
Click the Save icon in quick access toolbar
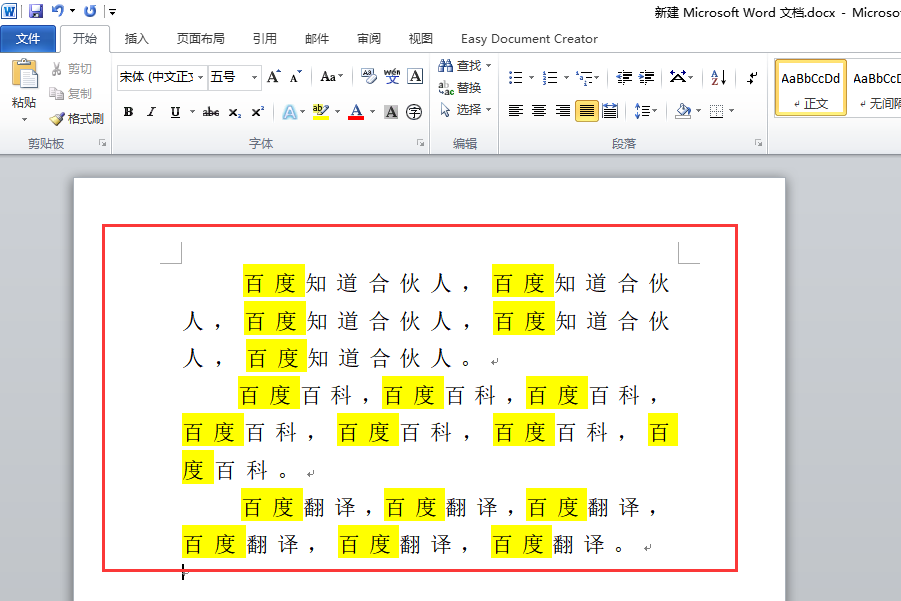pos(36,11)
